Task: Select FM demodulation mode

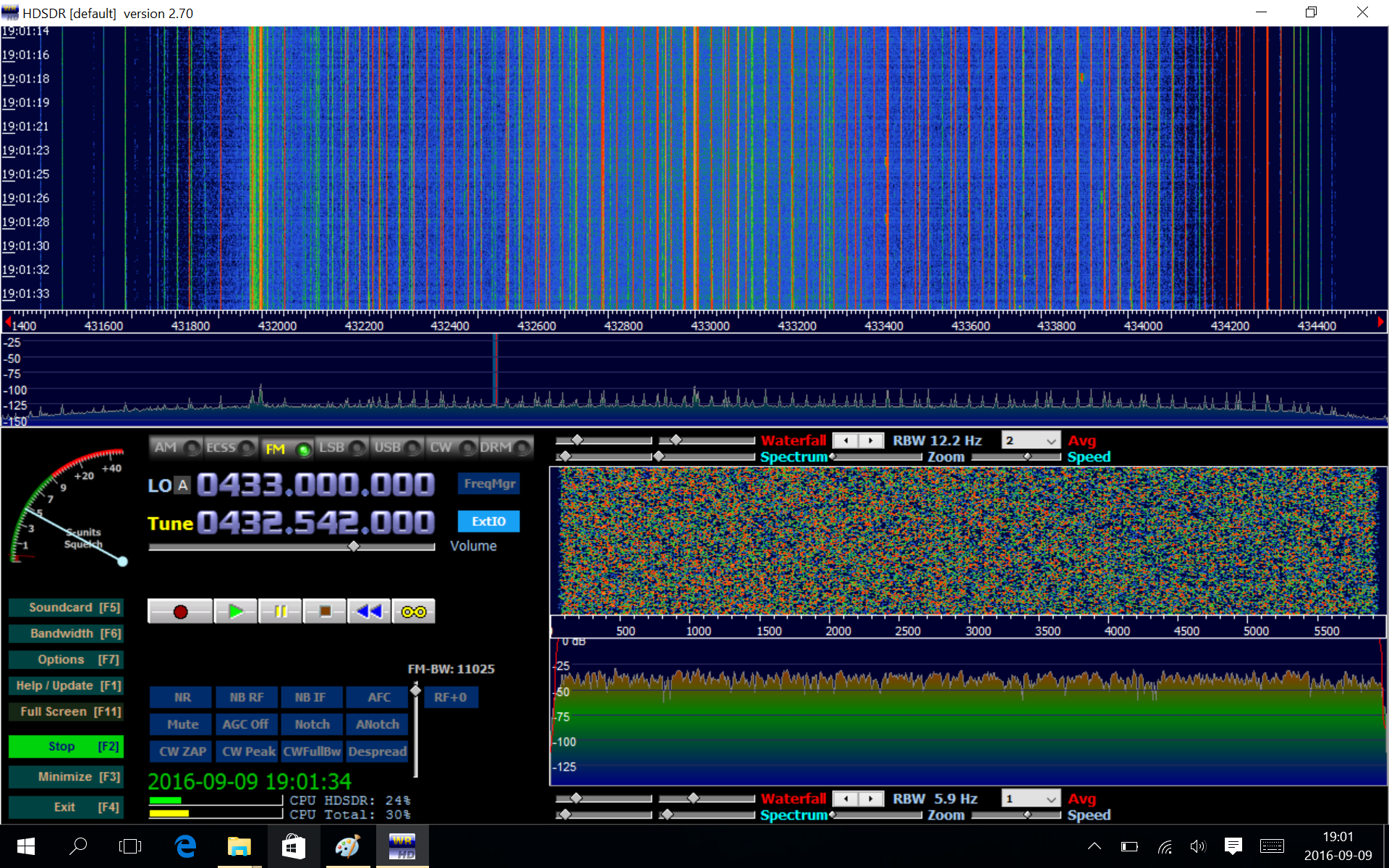Action: [x=286, y=448]
